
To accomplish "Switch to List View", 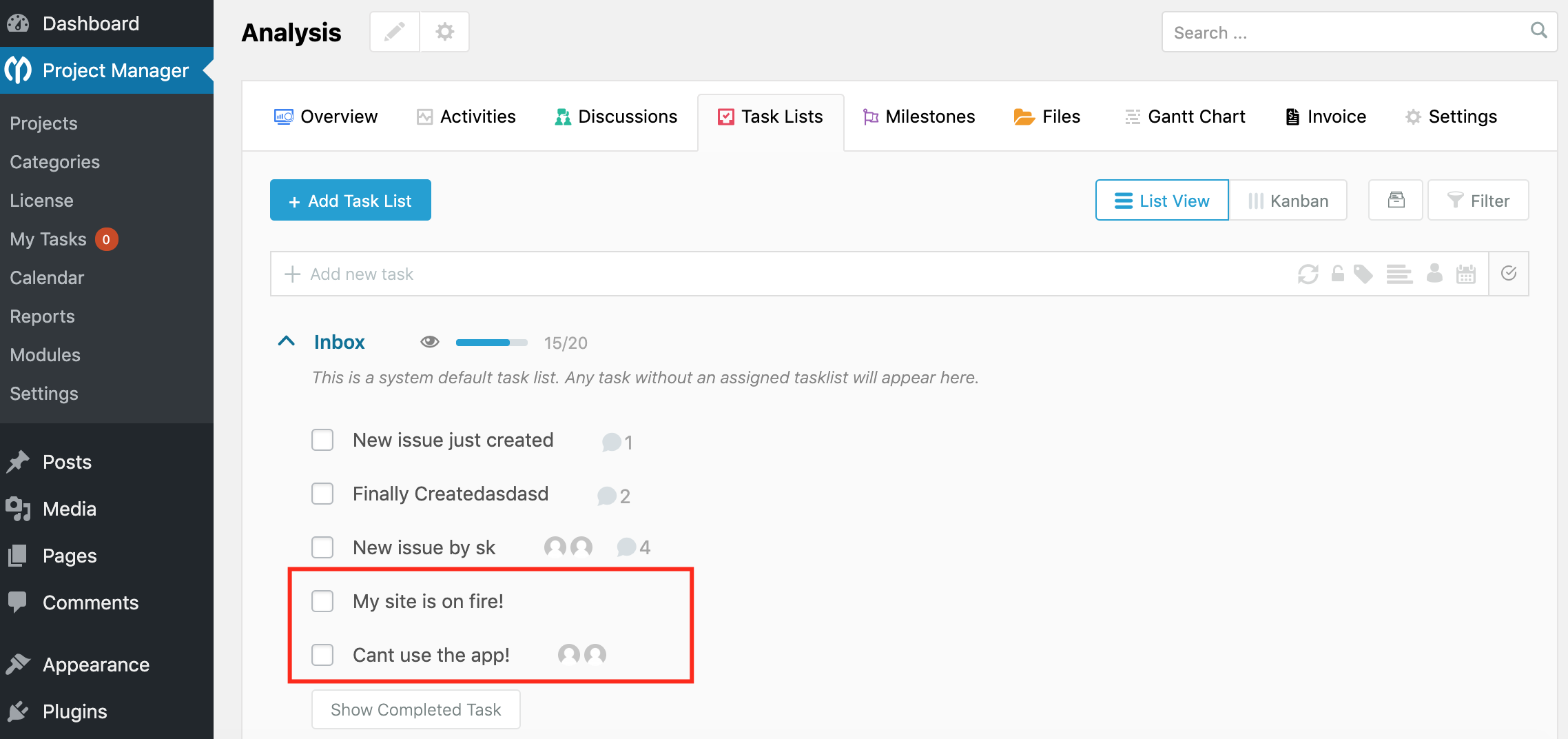I will 1162,200.
